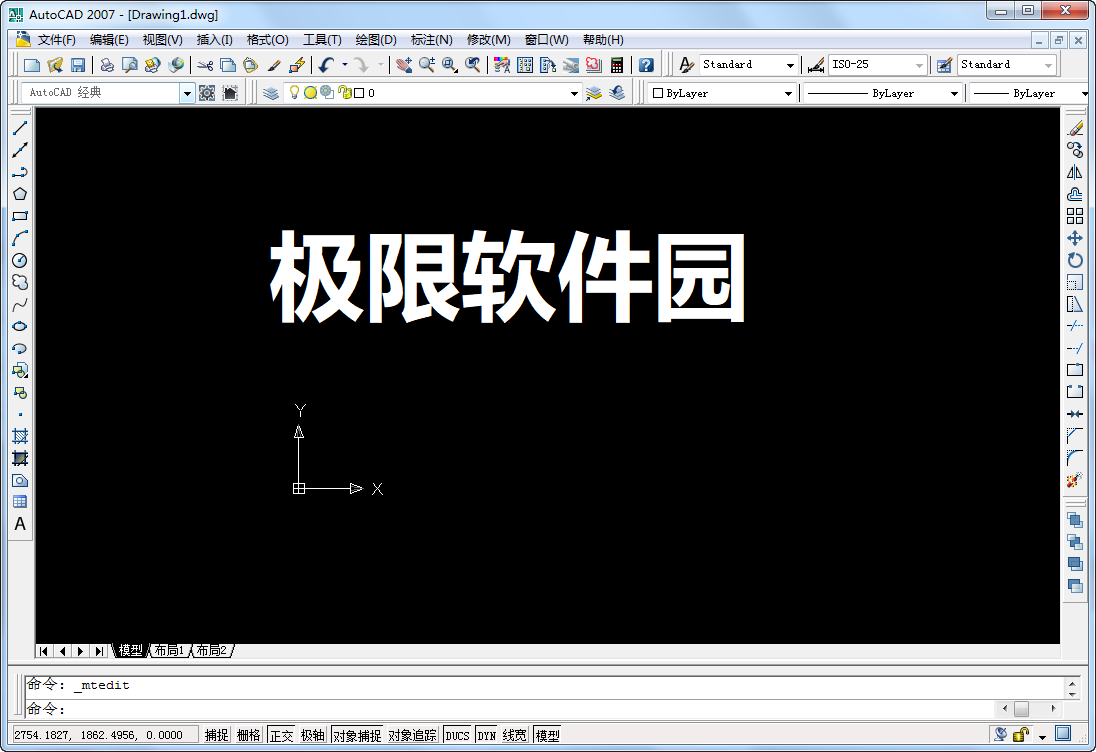Click the command line horizontal scrollbar thumb
The width and height of the screenshot is (1096, 752).
[1021, 709]
